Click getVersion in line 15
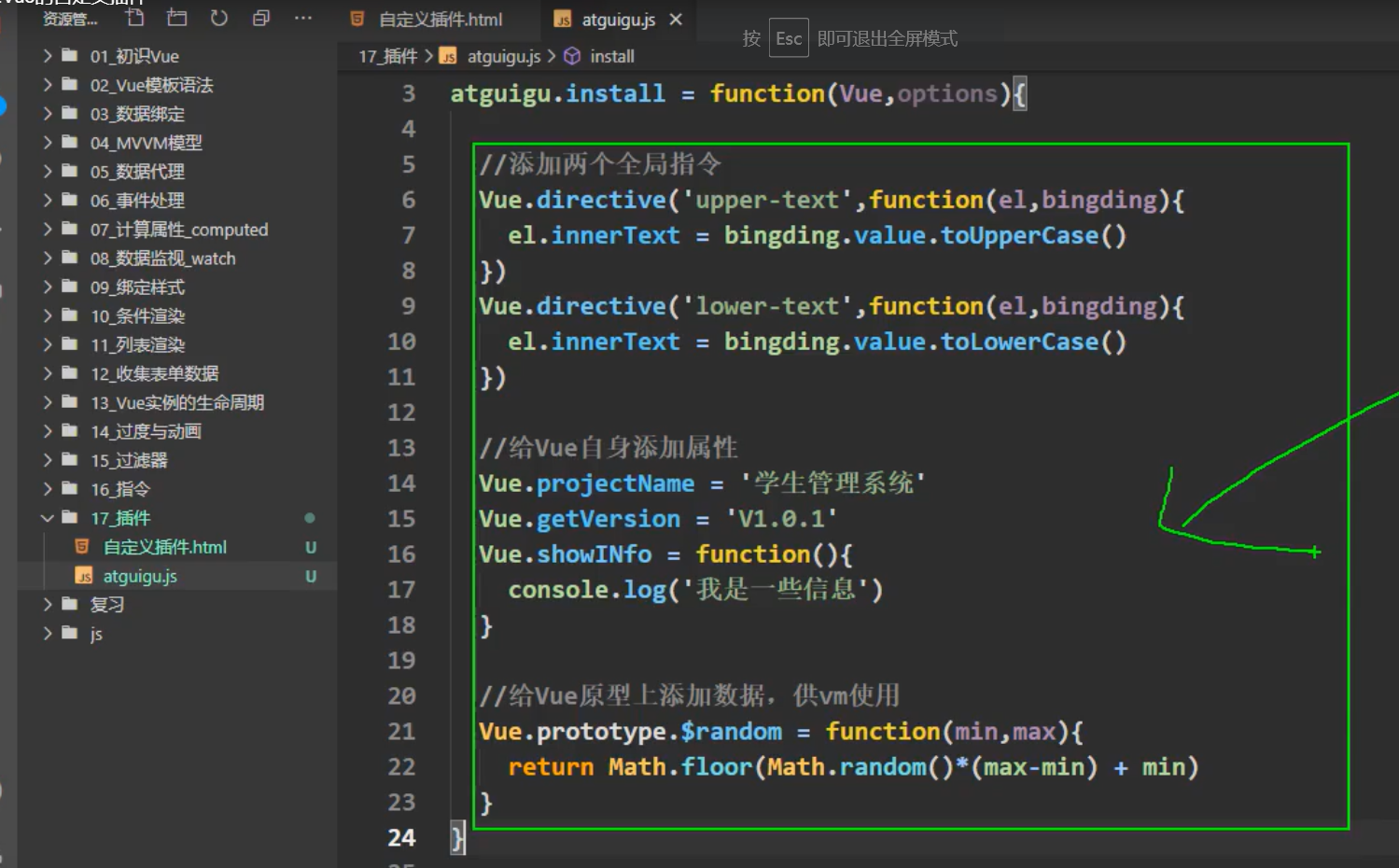This screenshot has width=1399, height=868. [x=609, y=519]
